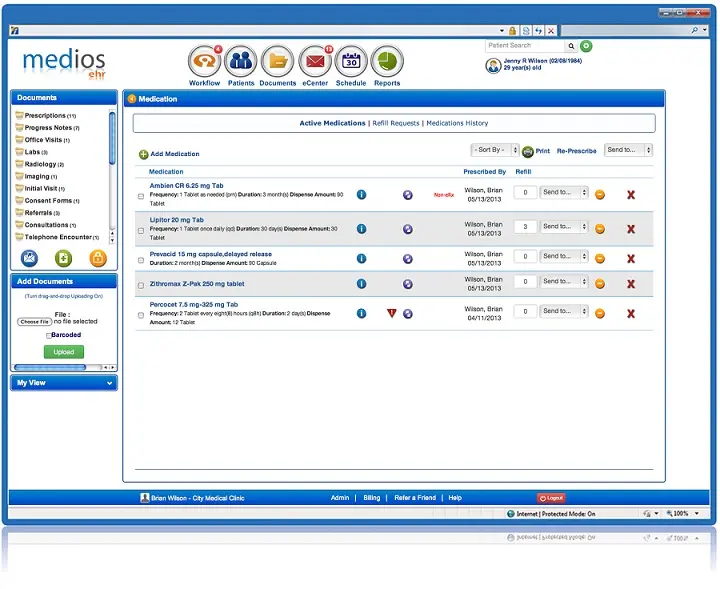The height and width of the screenshot is (589, 720).
Task: Click Jenny R Wilson's patient avatar icon
Action: pyautogui.click(x=493, y=66)
